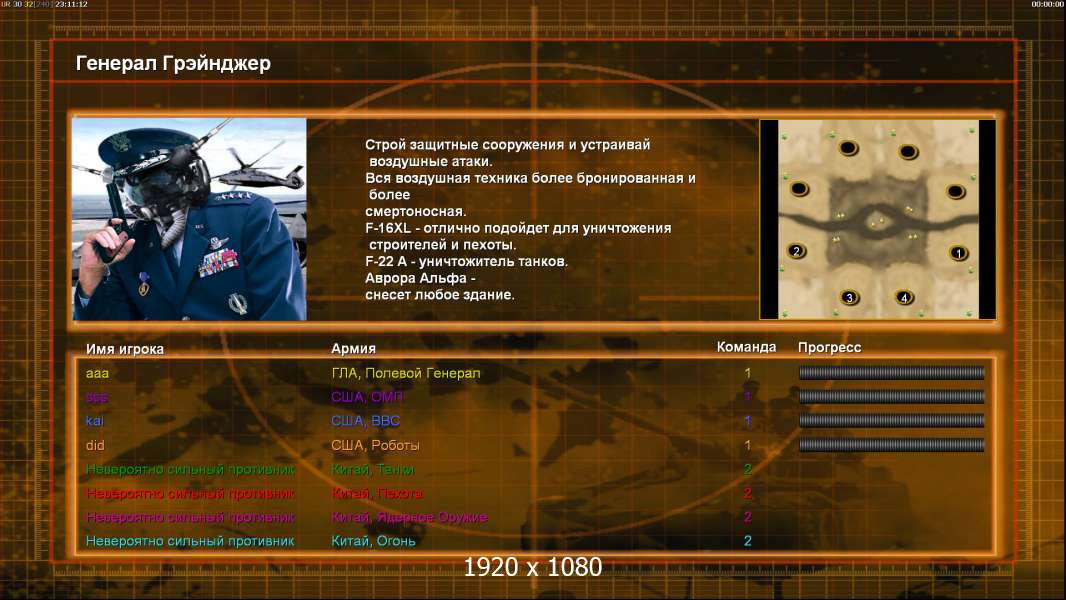
Task: Select player name 'aaa' in the list
Action: coord(97,373)
